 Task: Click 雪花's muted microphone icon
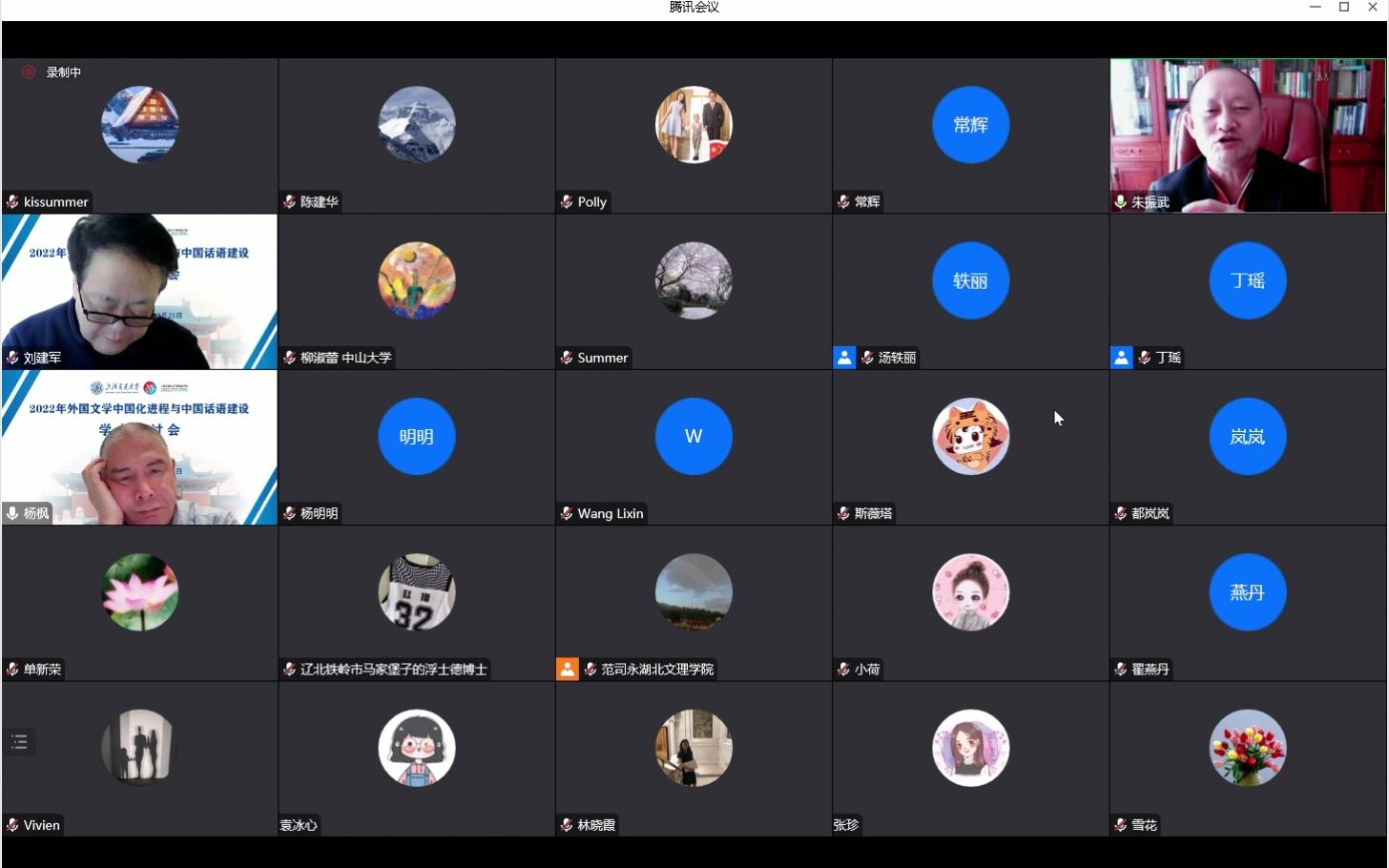pos(1119,825)
